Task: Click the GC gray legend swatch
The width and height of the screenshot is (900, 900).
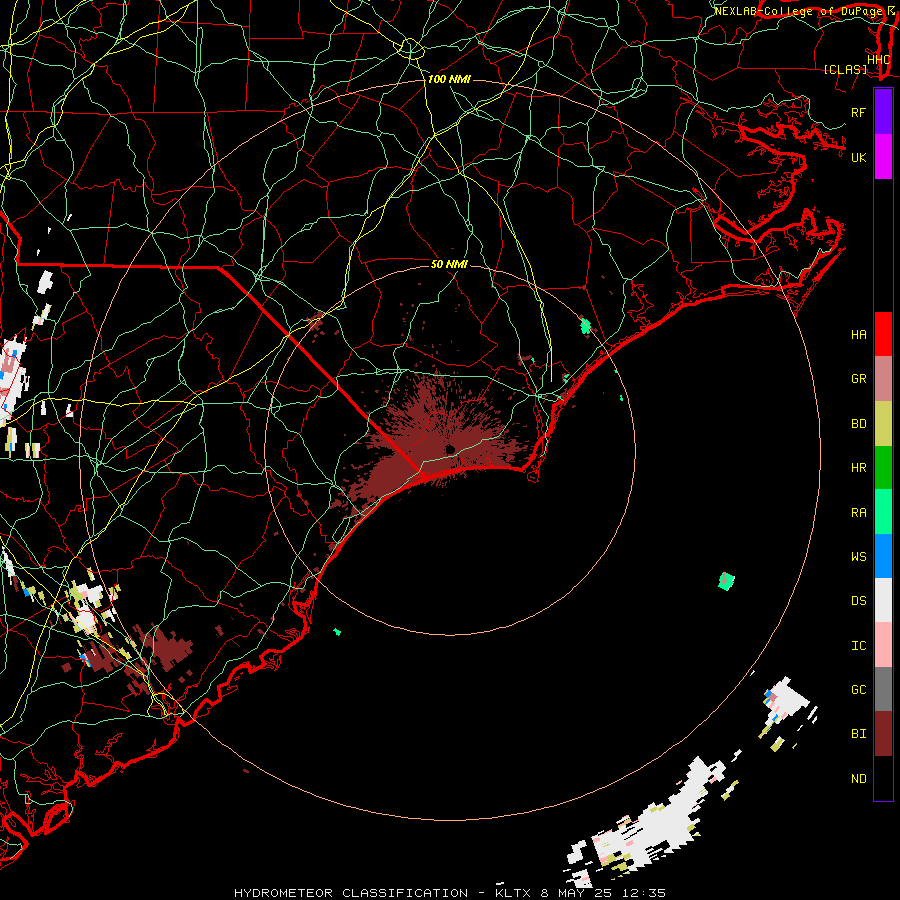Action: click(x=883, y=689)
